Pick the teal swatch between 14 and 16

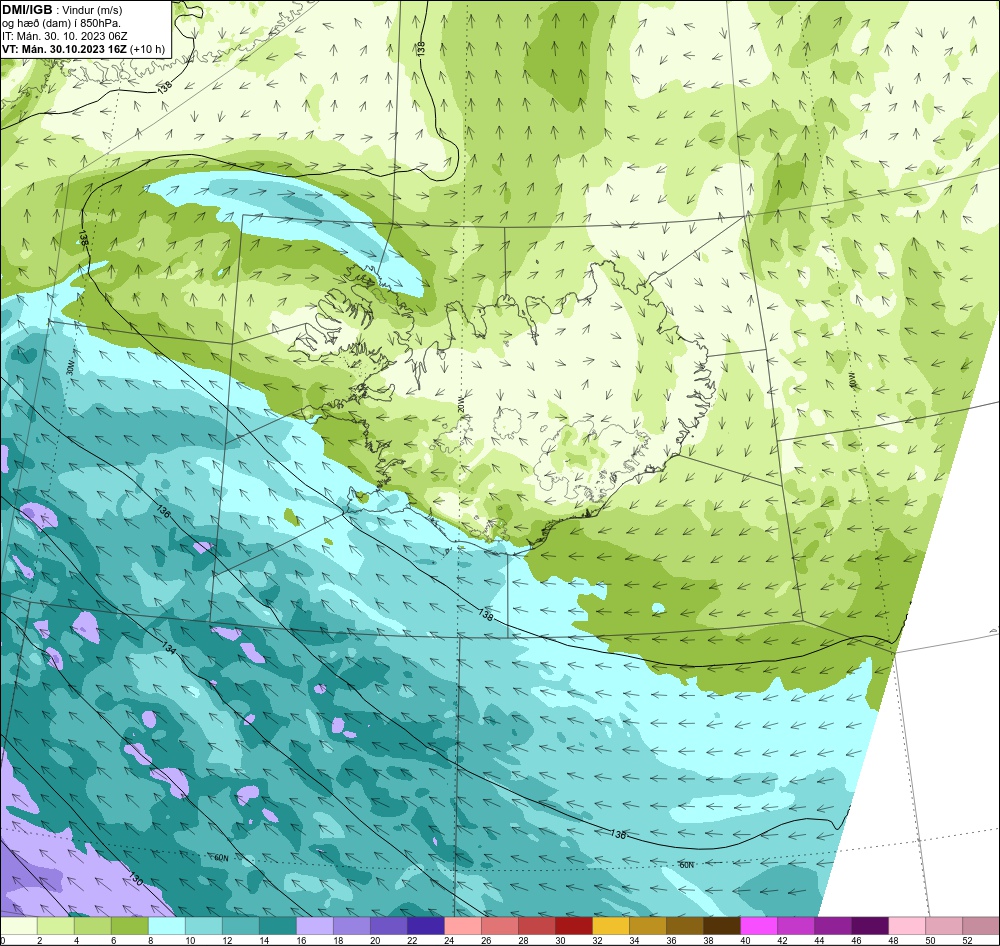(278, 926)
